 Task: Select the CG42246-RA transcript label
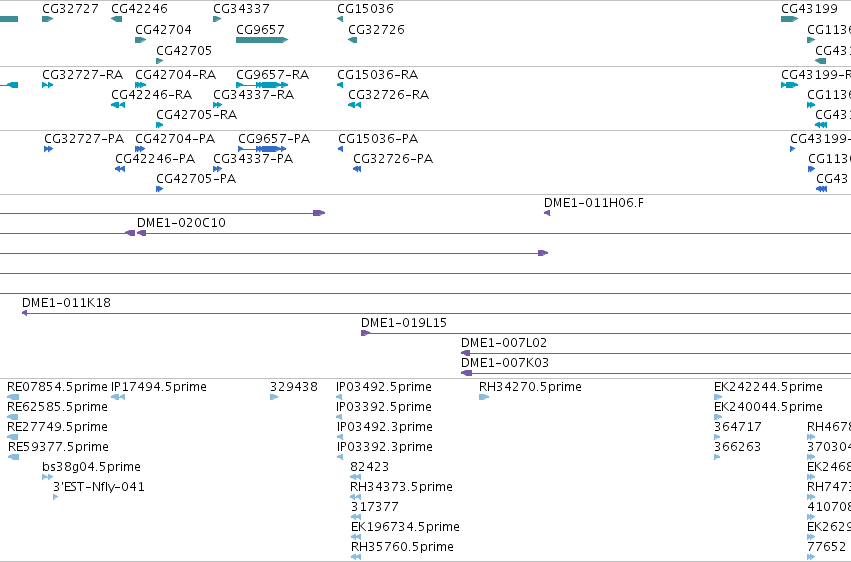point(151,95)
